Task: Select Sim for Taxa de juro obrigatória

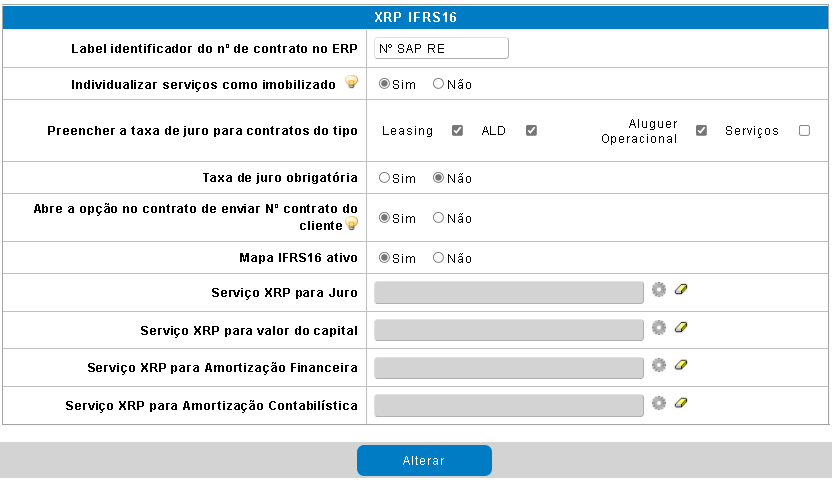Action: (x=384, y=178)
